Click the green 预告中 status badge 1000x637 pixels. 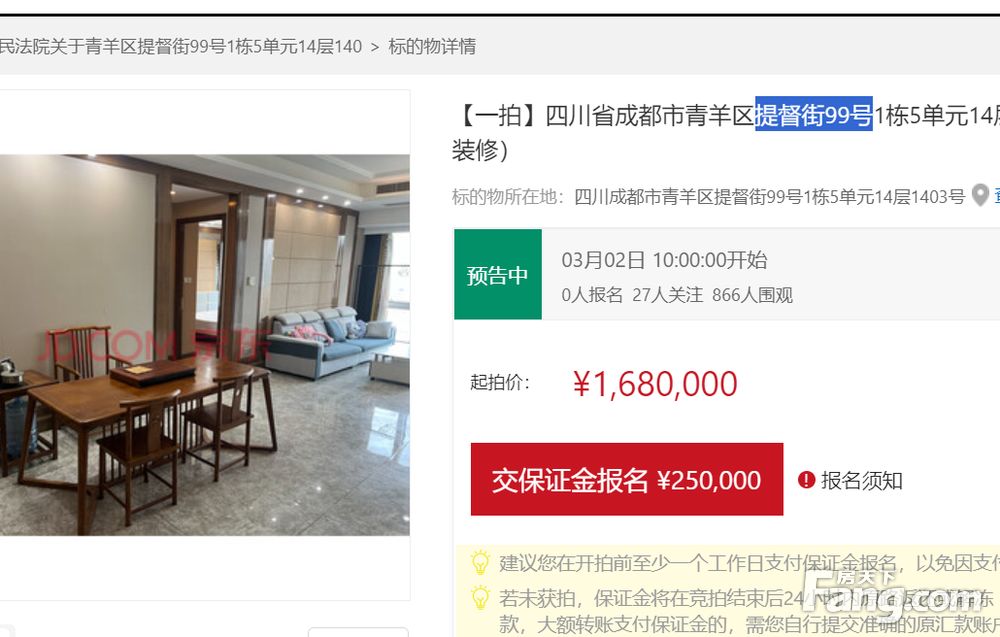click(x=497, y=274)
